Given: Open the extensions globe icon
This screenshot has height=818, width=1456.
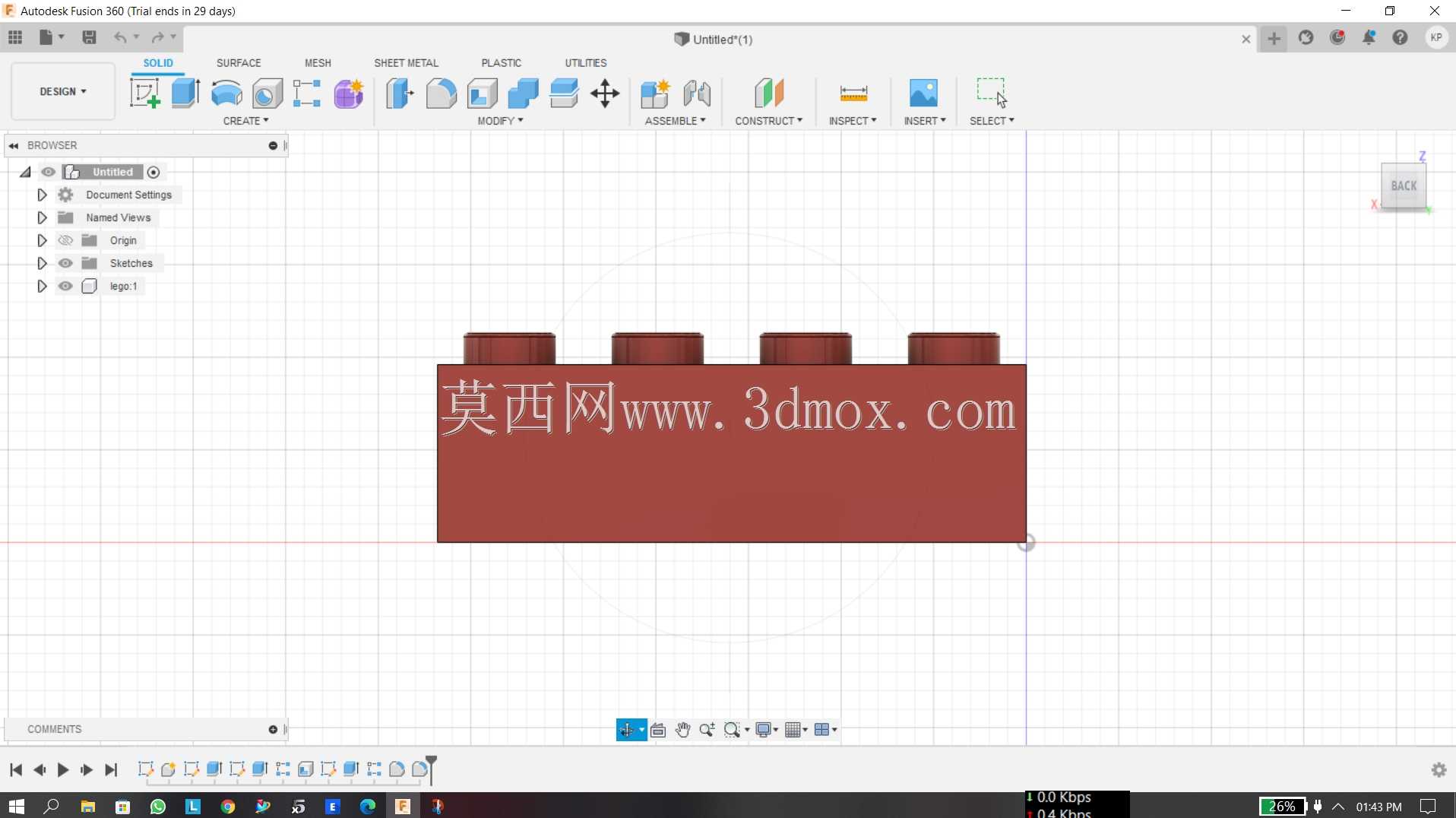Looking at the screenshot, I should (x=1306, y=38).
